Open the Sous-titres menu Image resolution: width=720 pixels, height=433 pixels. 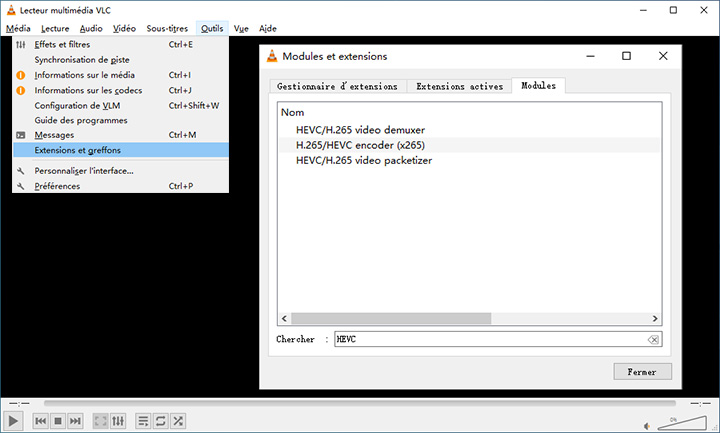coord(167,28)
